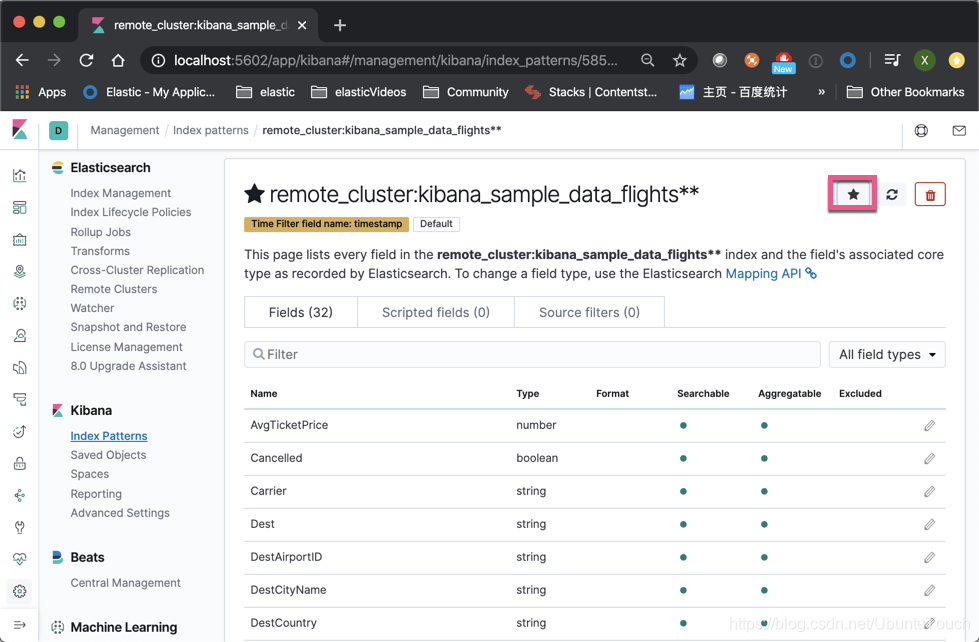979x642 pixels.
Task: Open Watcher in the management menu
Action: pos(92,308)
